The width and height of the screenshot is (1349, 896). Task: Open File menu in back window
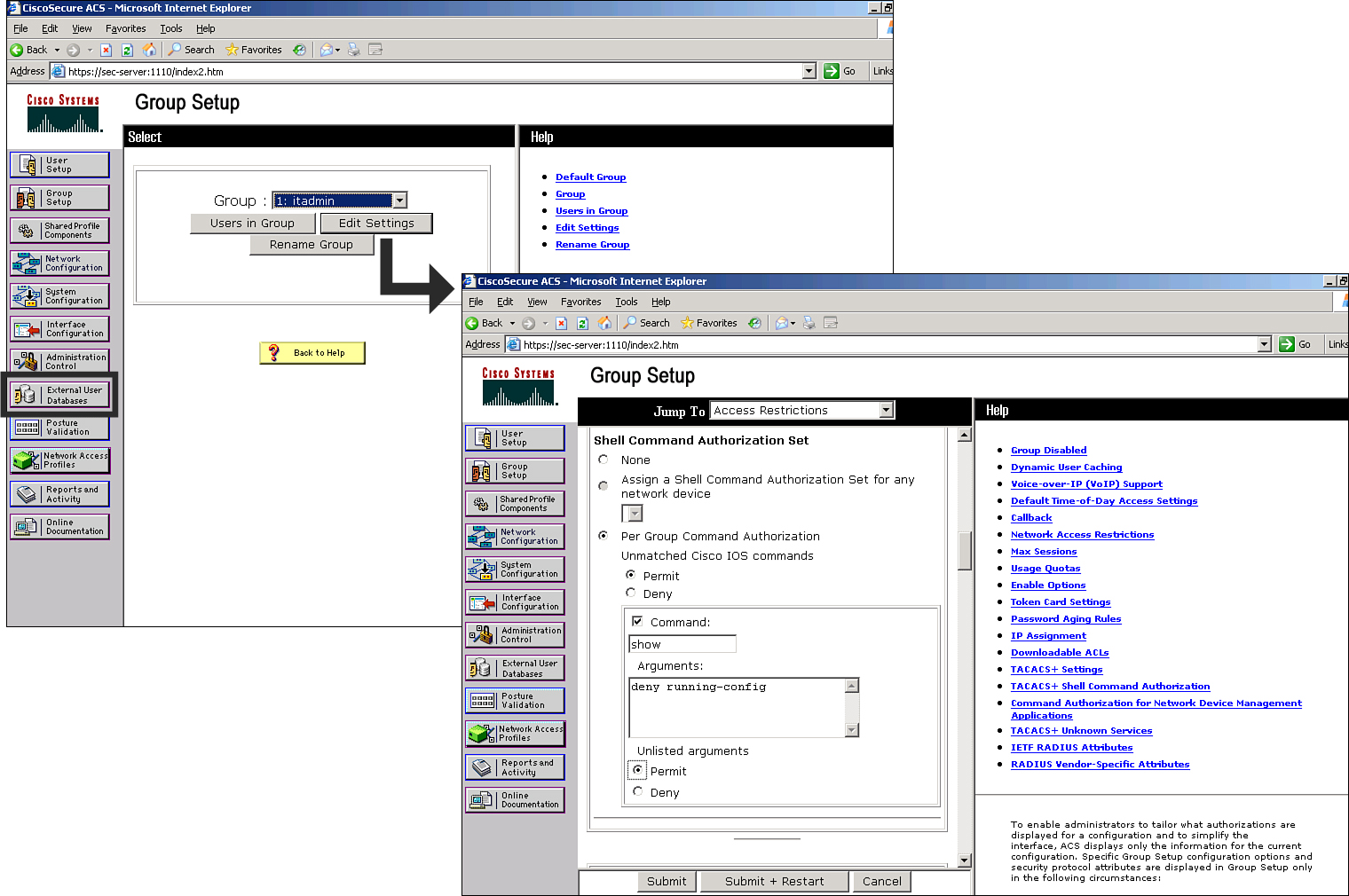(20, 28)
